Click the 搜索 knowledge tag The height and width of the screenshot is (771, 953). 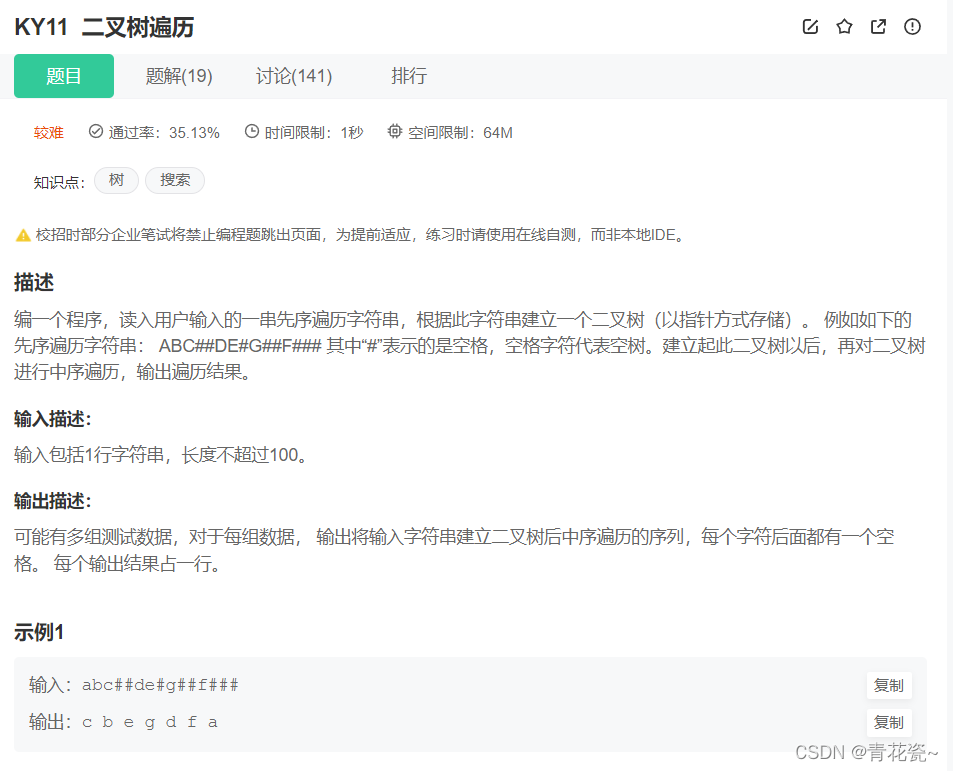pos(174,180)
